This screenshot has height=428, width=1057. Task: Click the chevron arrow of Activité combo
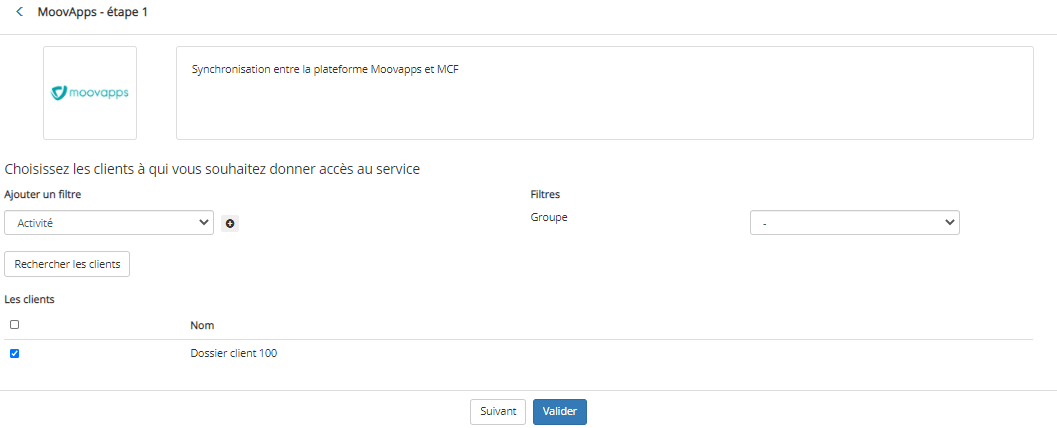[204, 222]
